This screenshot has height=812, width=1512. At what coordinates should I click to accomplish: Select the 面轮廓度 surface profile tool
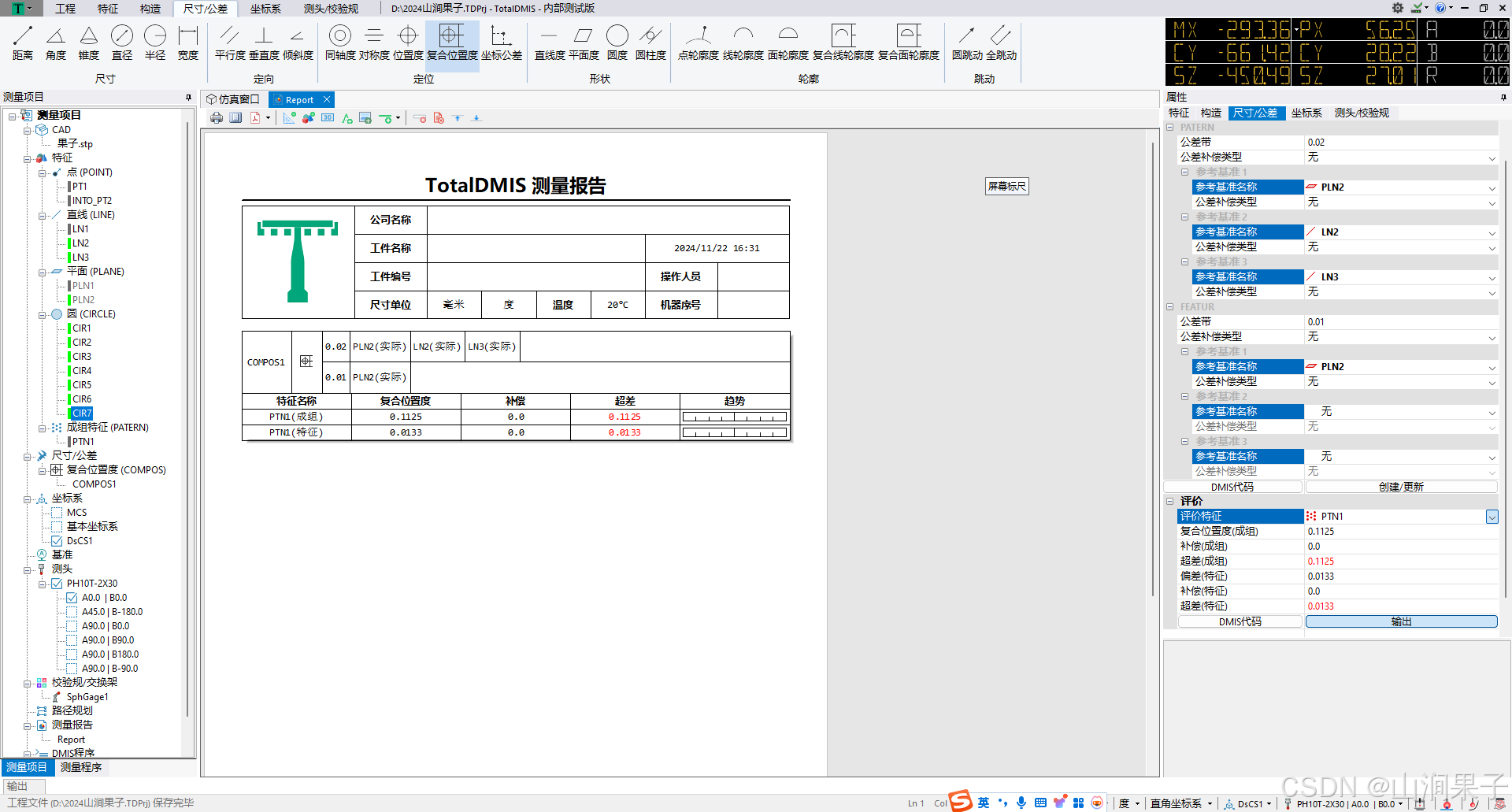788,43
